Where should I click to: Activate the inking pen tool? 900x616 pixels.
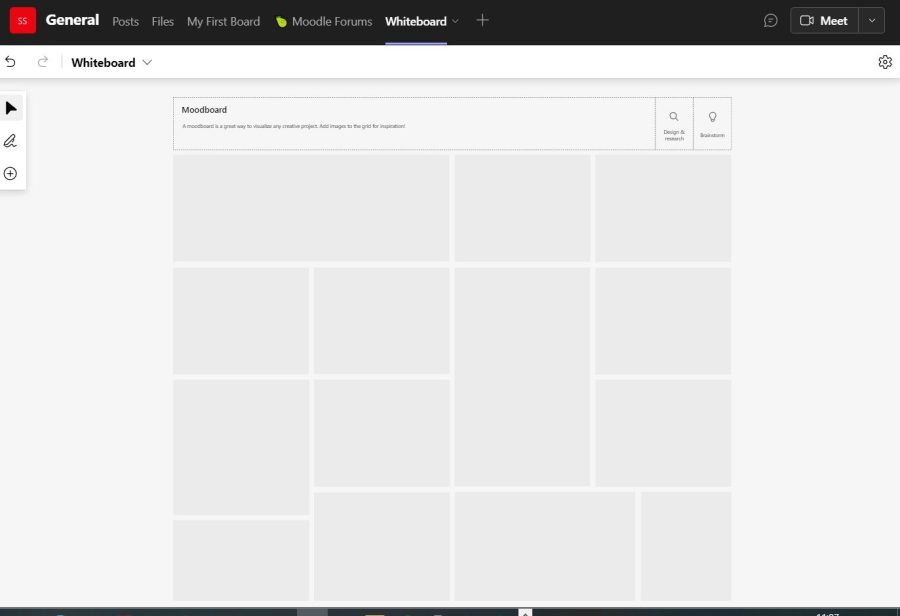click(x=10, y=140)
